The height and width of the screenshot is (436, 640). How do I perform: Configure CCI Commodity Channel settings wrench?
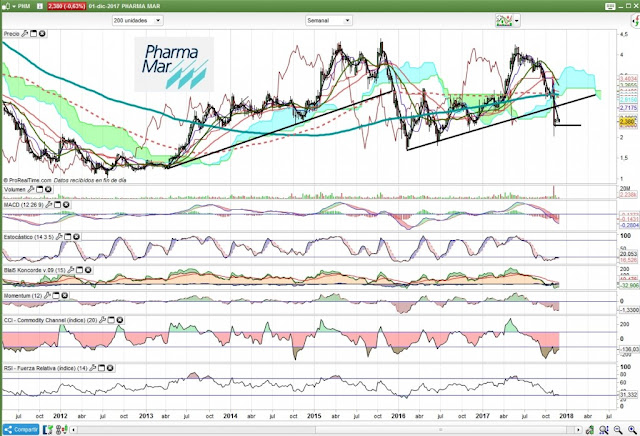coord(102,320)
